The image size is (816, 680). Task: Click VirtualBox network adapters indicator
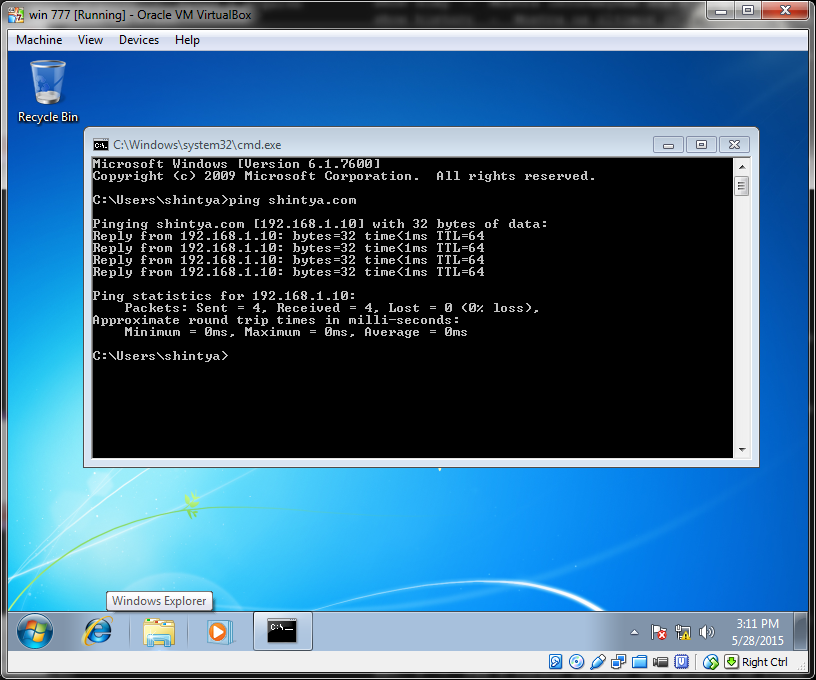point(618,662)
